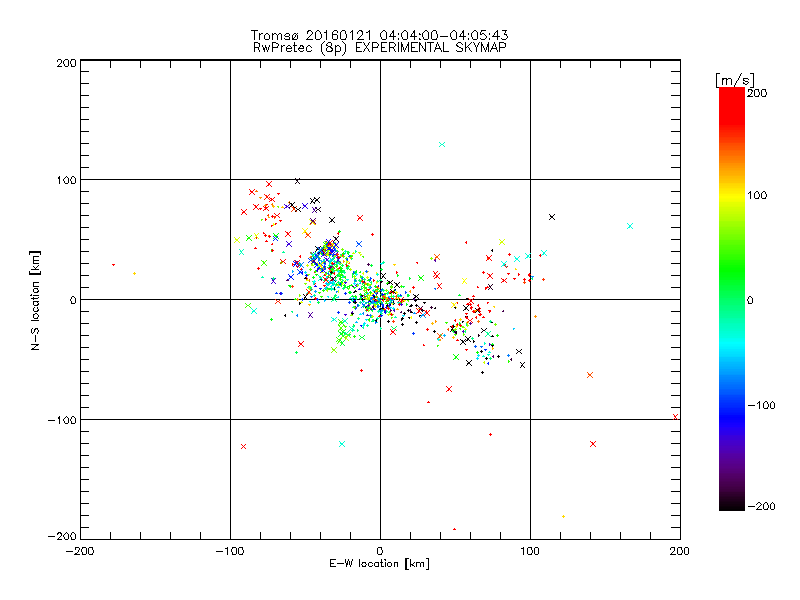Click the y-axis tick label '200'
Viewport: 800px width, 600px height.
[66, 63]
